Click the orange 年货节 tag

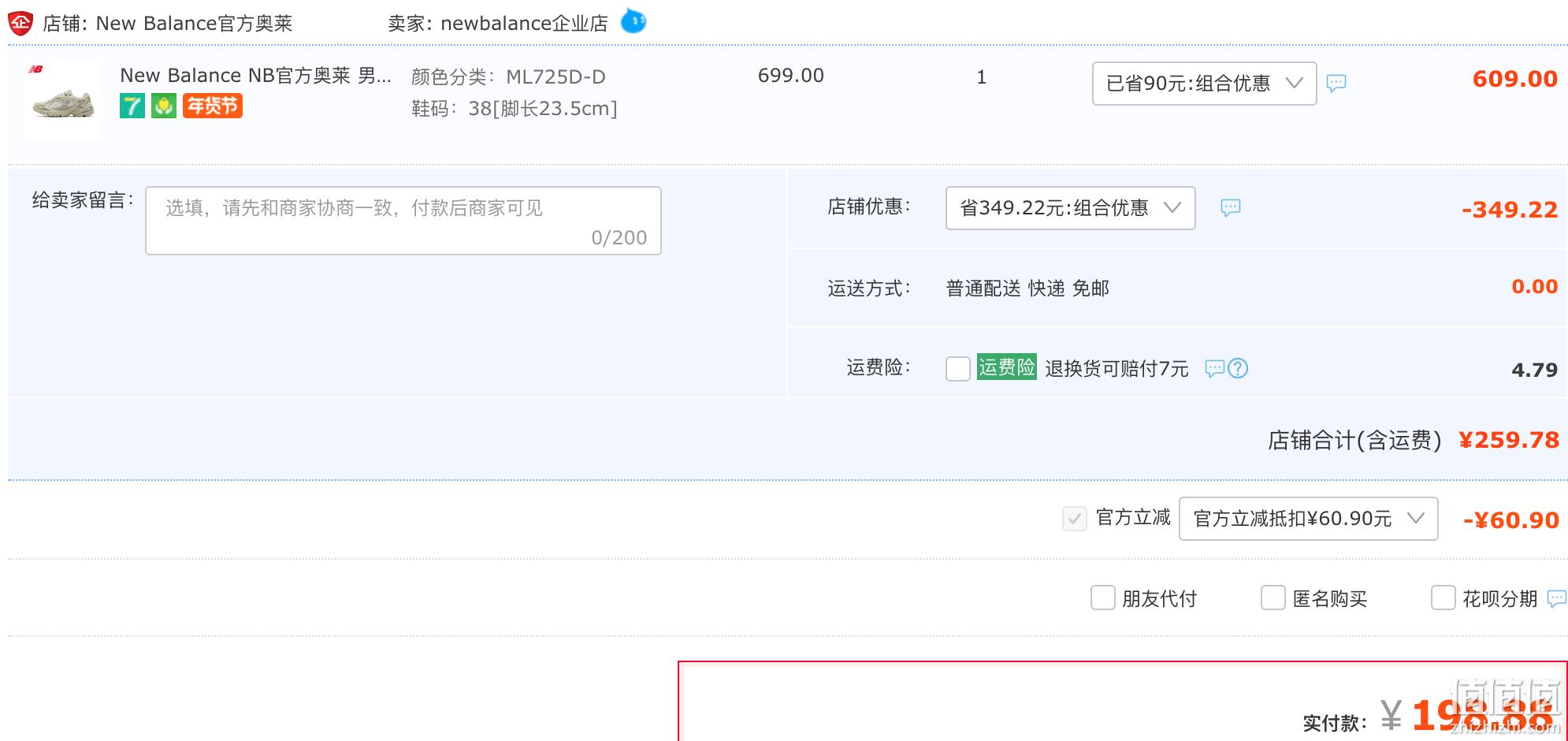(x=213, y=106)
